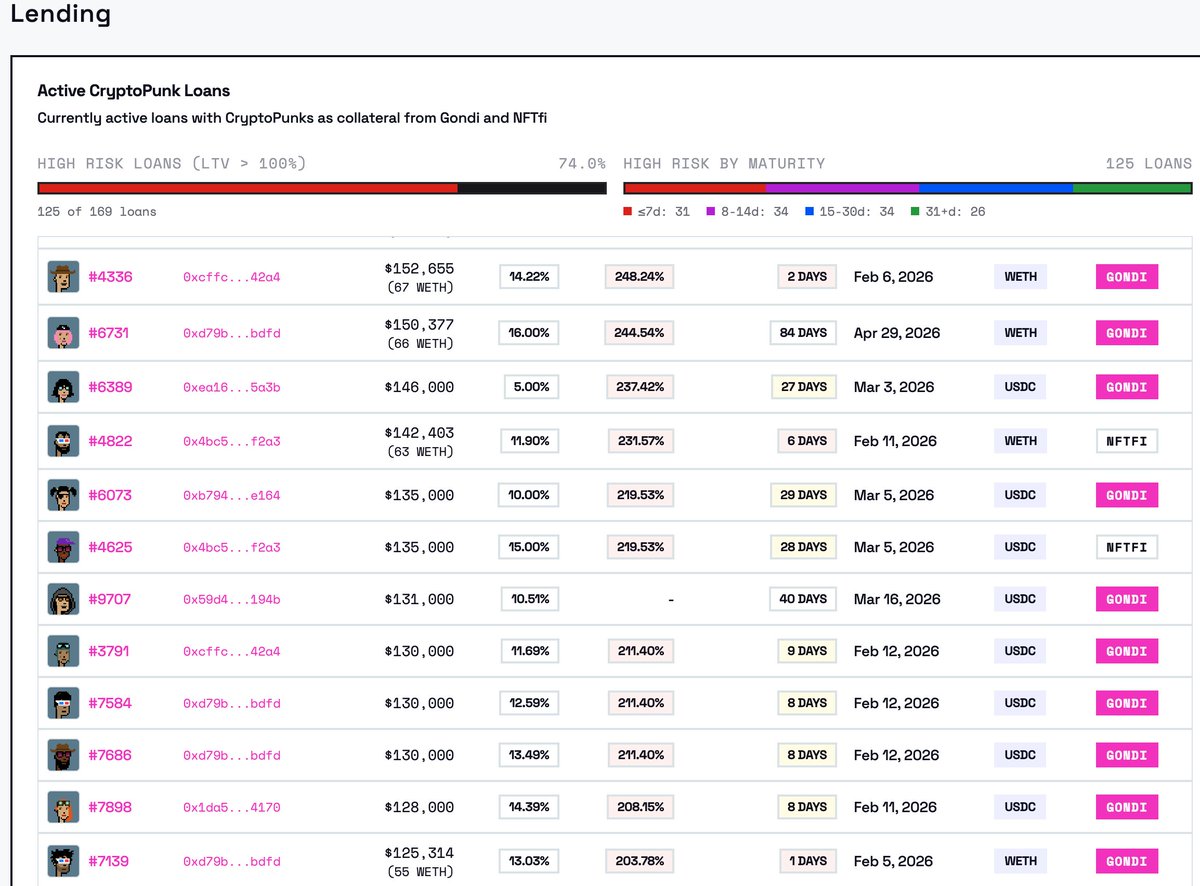Open the CryptoPunk #7686 avatar thumbnail

pos(63,755)
